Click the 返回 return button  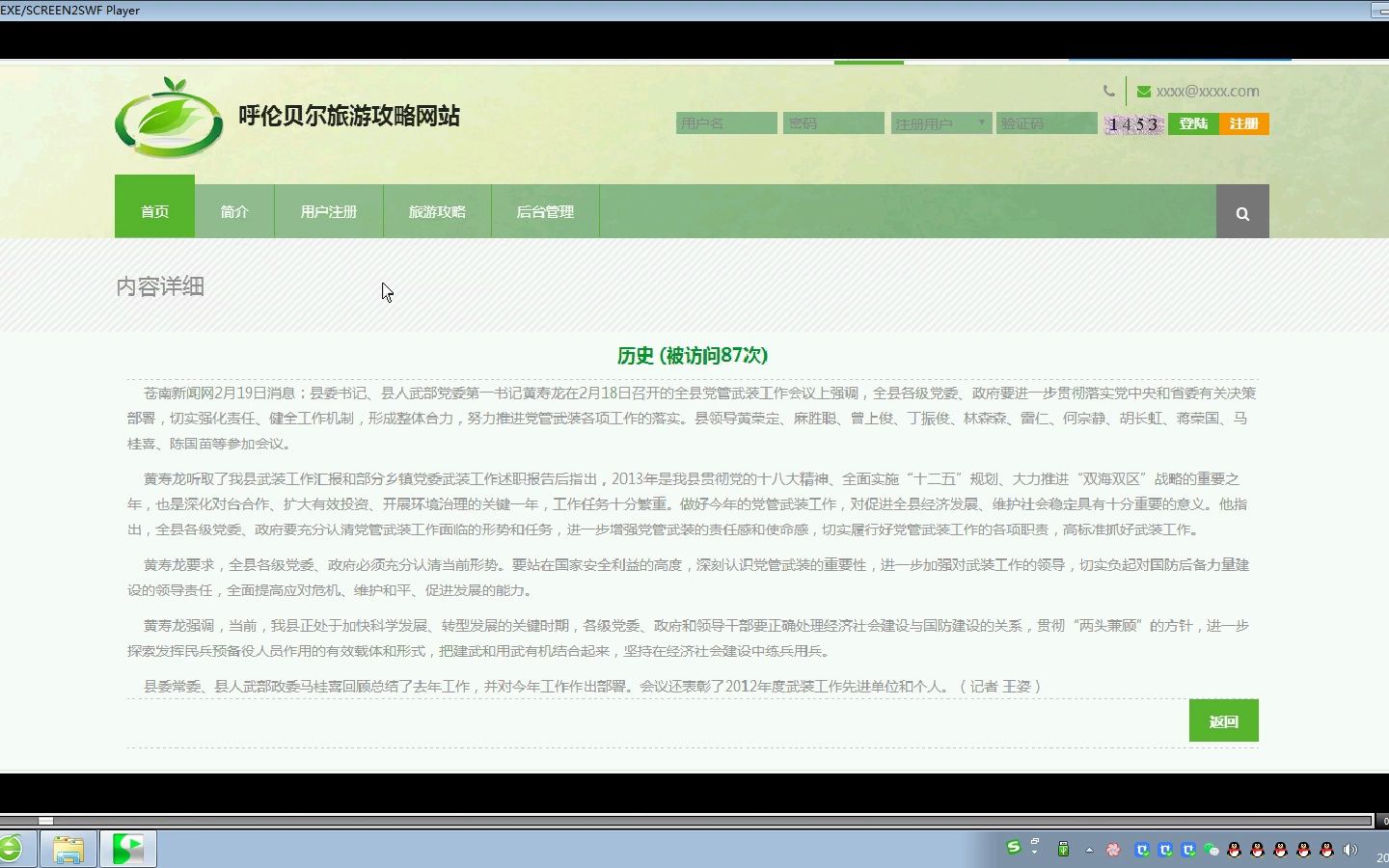tap(1223, 719)
